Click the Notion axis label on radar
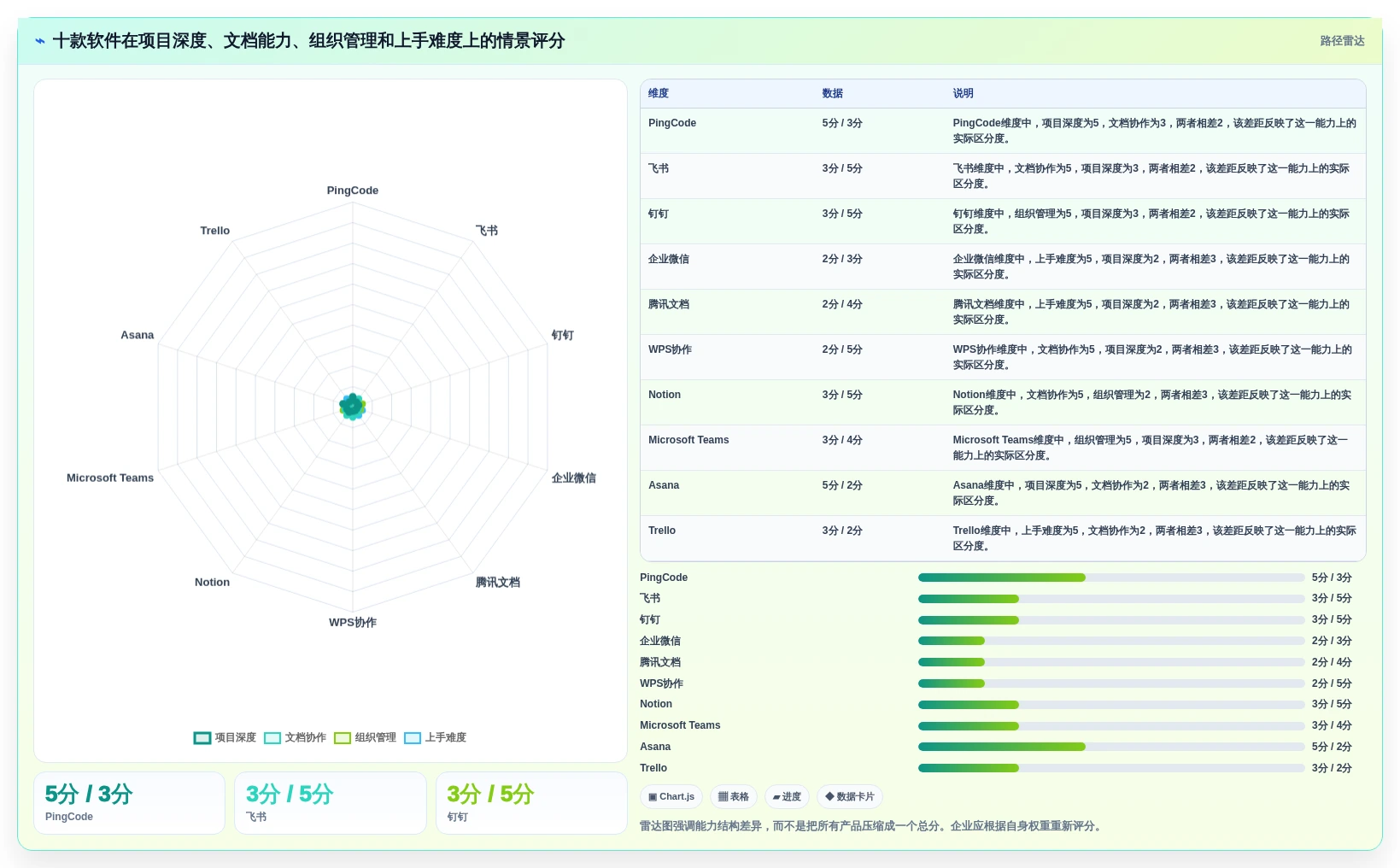Viewport: 1400px width, 868px height. 212,583
